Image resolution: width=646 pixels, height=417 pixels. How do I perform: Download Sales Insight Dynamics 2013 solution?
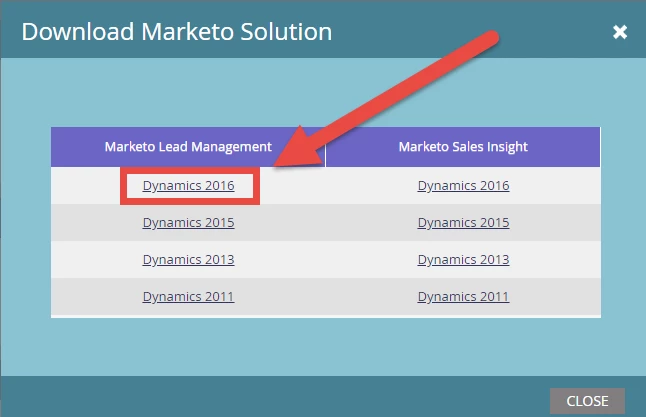click(x=463, y=260)
